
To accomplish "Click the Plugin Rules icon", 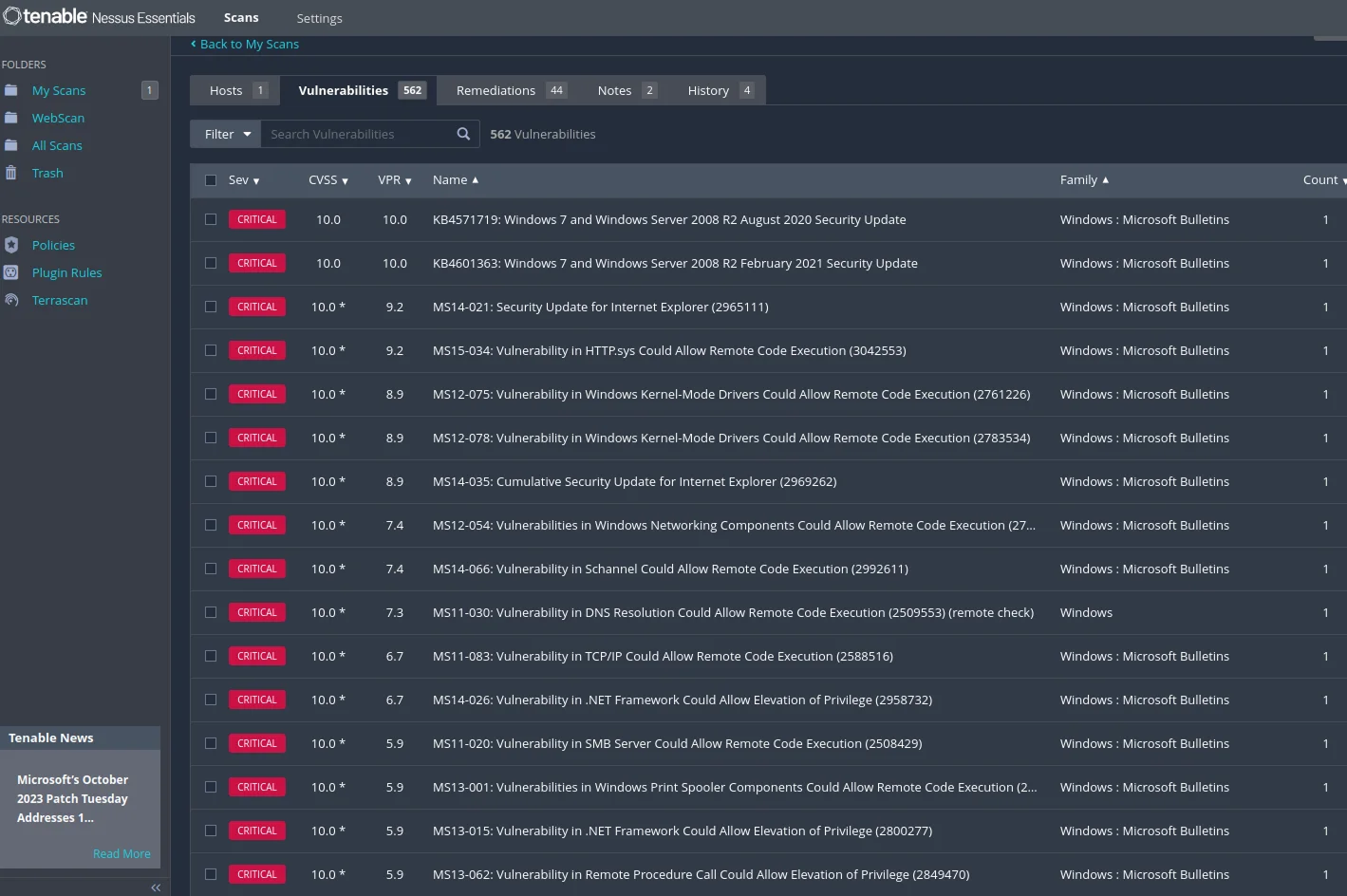I will click(11, 272).
